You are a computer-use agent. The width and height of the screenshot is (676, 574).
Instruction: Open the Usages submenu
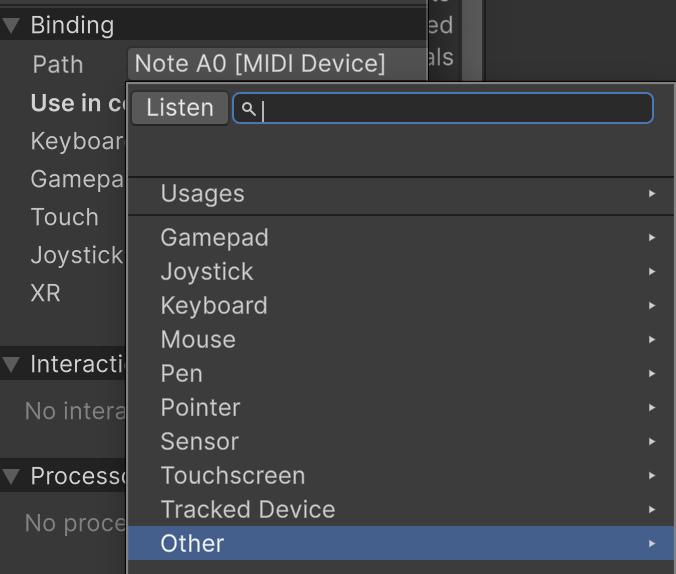pyautogui.click(x=202, y=194)
